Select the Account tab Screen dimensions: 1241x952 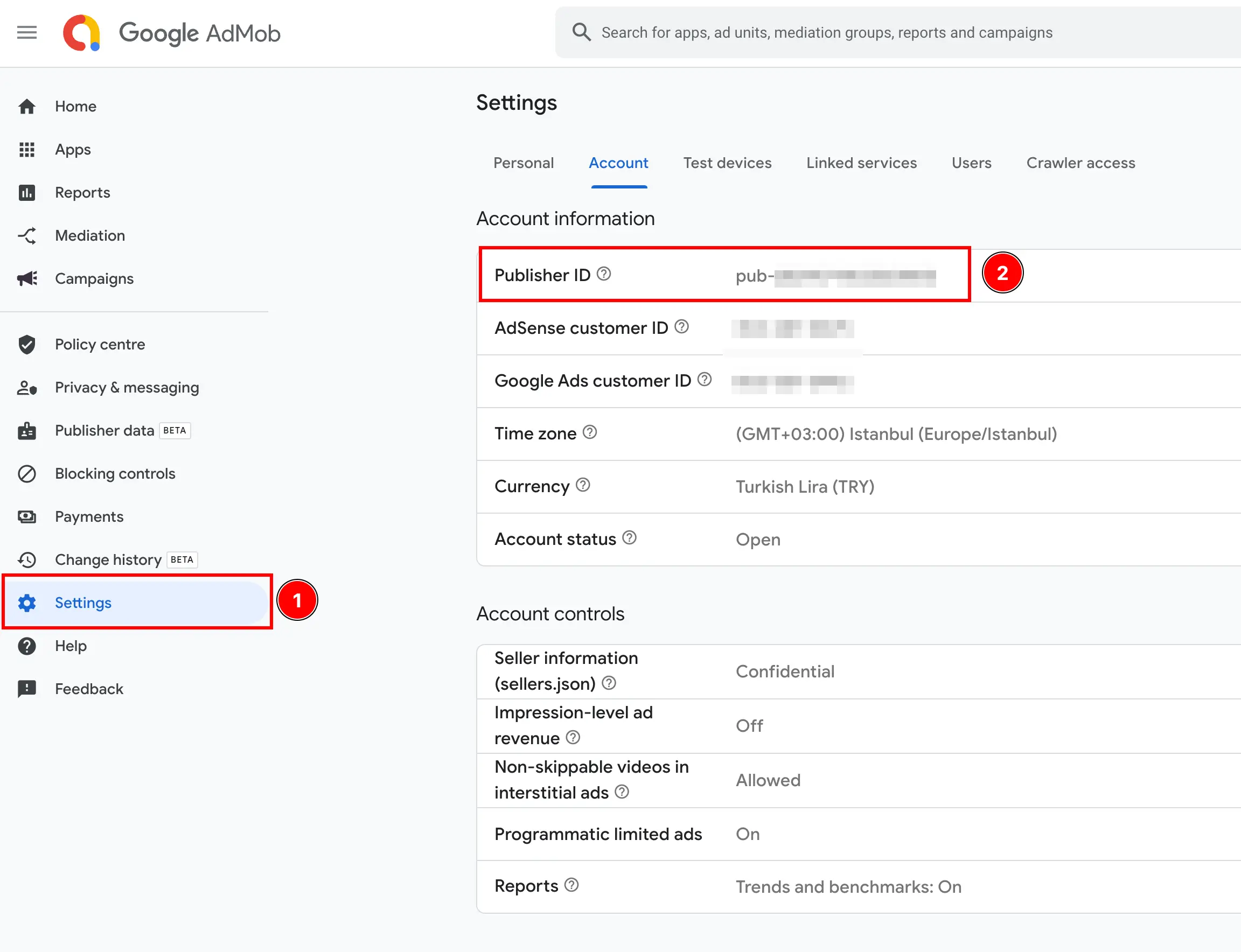618,163
